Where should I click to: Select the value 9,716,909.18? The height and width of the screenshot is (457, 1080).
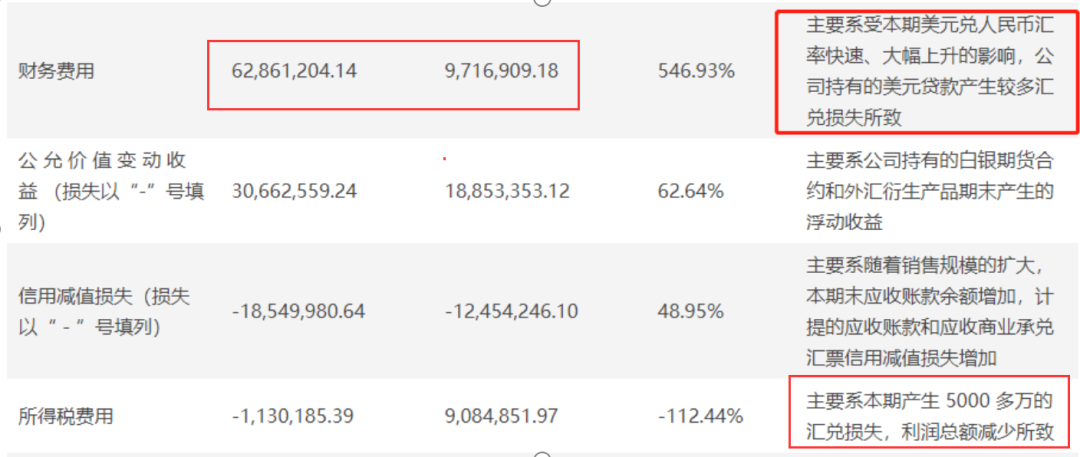[x=501, y=72]
